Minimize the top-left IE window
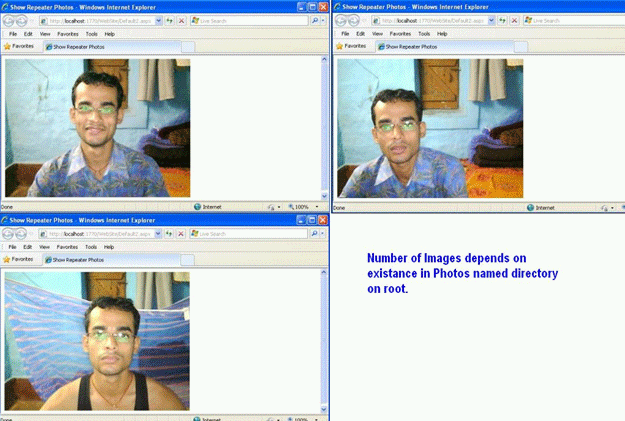The width and height of the screenshot is (625, 421). tap(302, 7)
